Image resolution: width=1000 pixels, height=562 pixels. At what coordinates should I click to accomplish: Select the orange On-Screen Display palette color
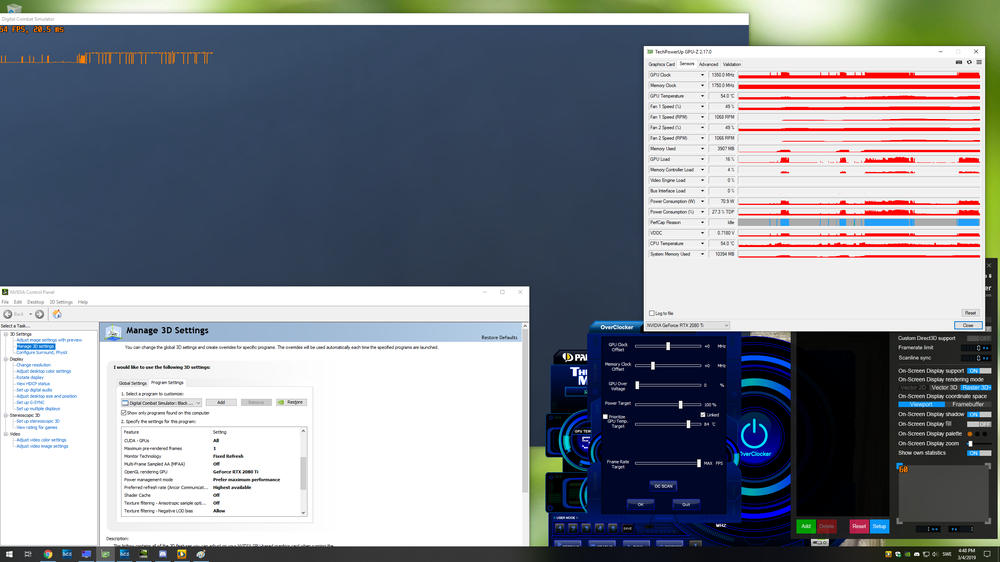click(970, 434)
